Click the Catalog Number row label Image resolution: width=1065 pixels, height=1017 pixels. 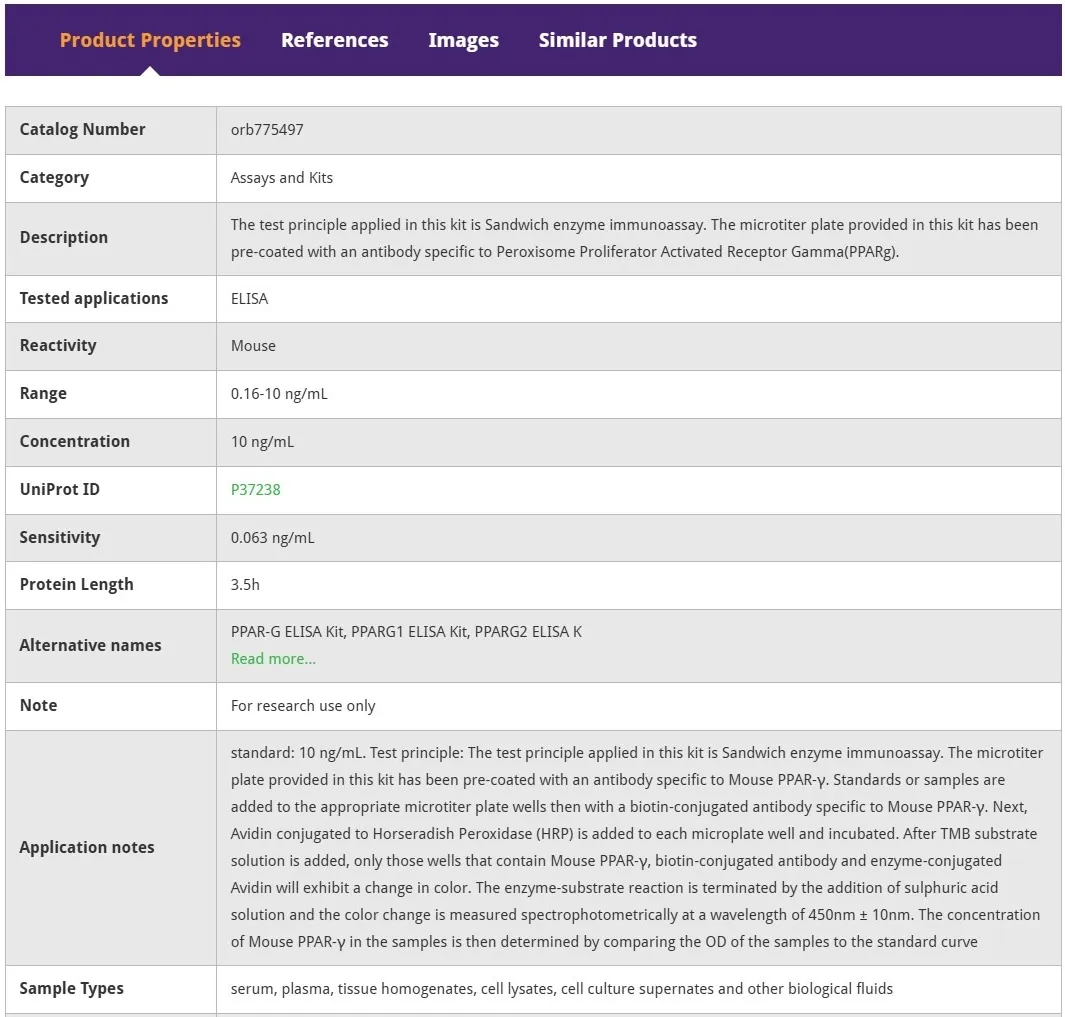[82, 130]
